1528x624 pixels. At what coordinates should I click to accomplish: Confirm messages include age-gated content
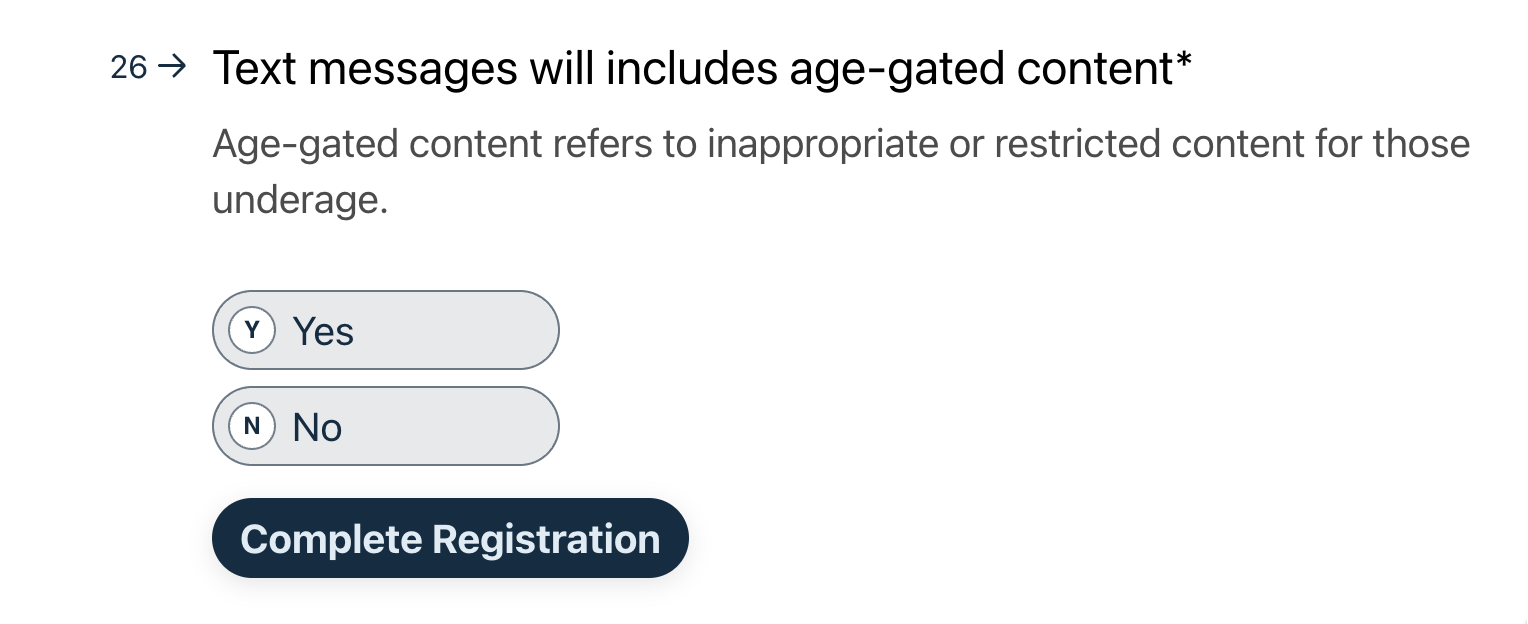[385, 331]
